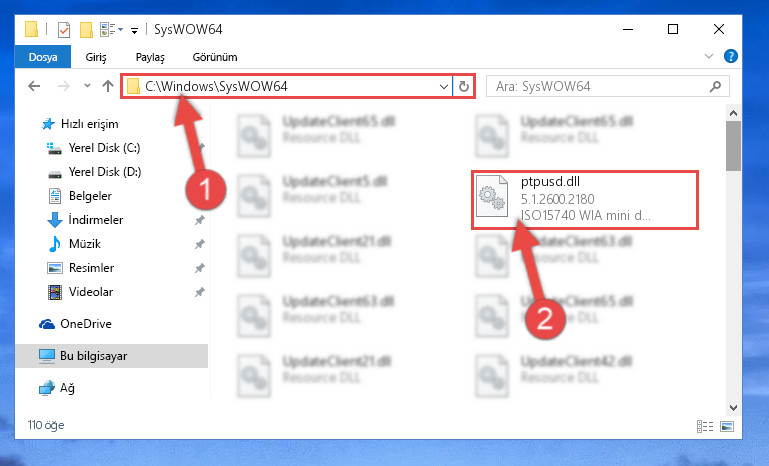This screenshot has width=769, height=466.
Task: Select the ptpusd.dll file
Action: [x=585, y=200]
